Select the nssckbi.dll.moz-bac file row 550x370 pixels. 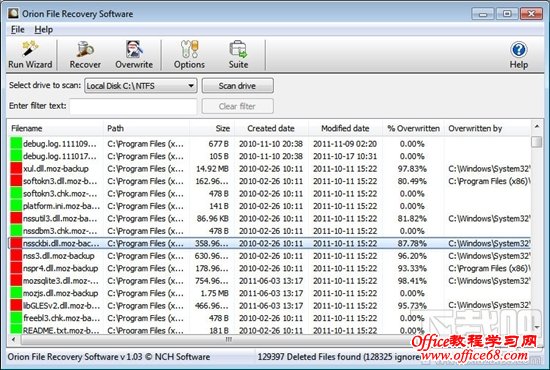(269, 243)
